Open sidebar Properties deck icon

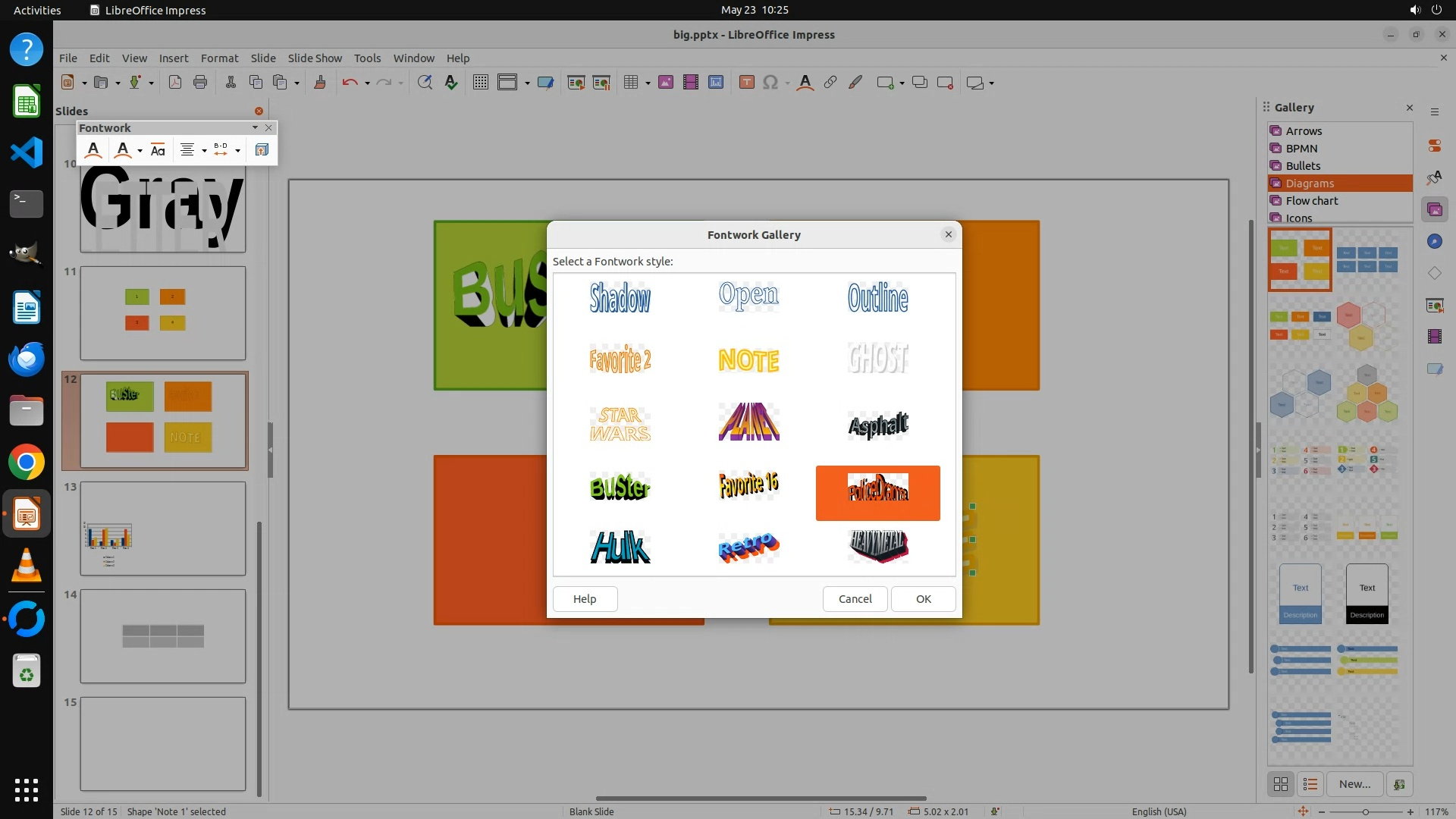[x=1434, y=146]
